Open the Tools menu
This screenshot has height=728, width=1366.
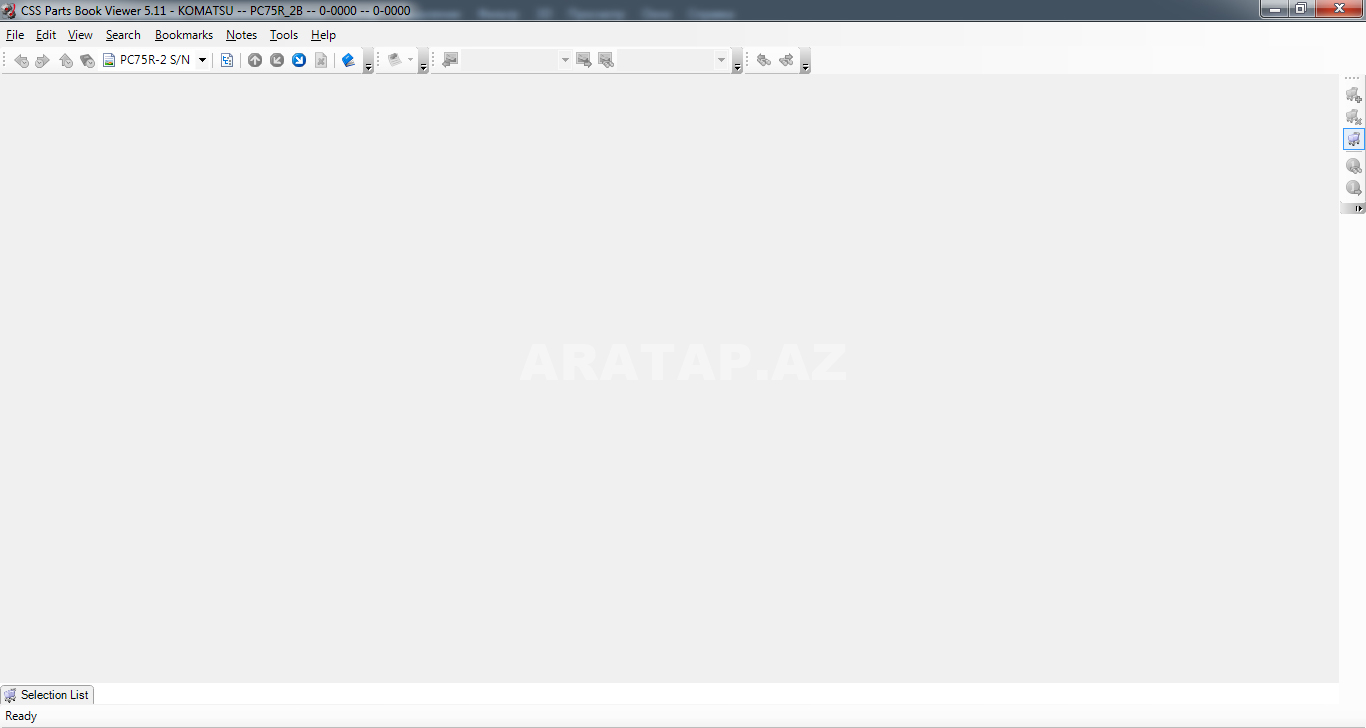(x=284, y=35)
